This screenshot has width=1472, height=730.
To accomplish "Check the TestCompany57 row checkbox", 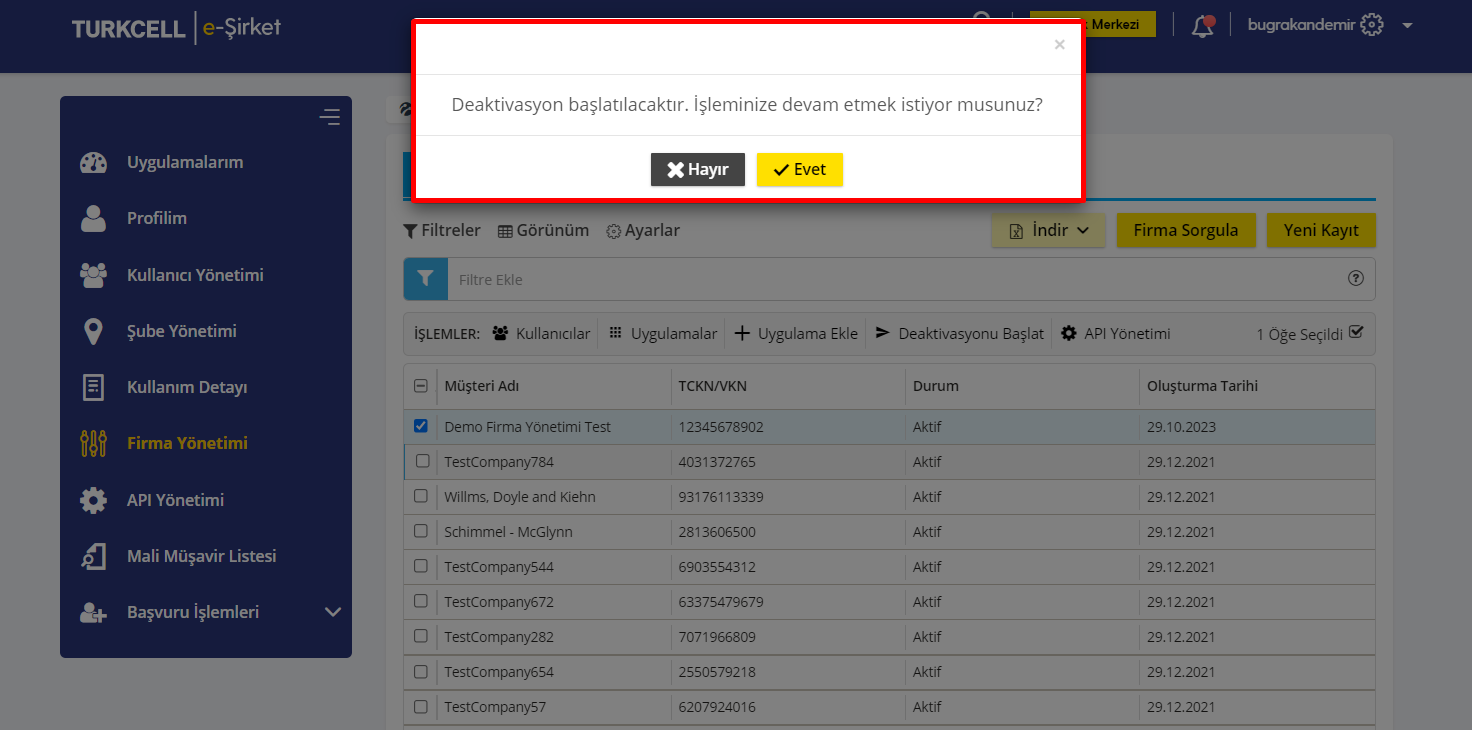I will tap(422, 706).
